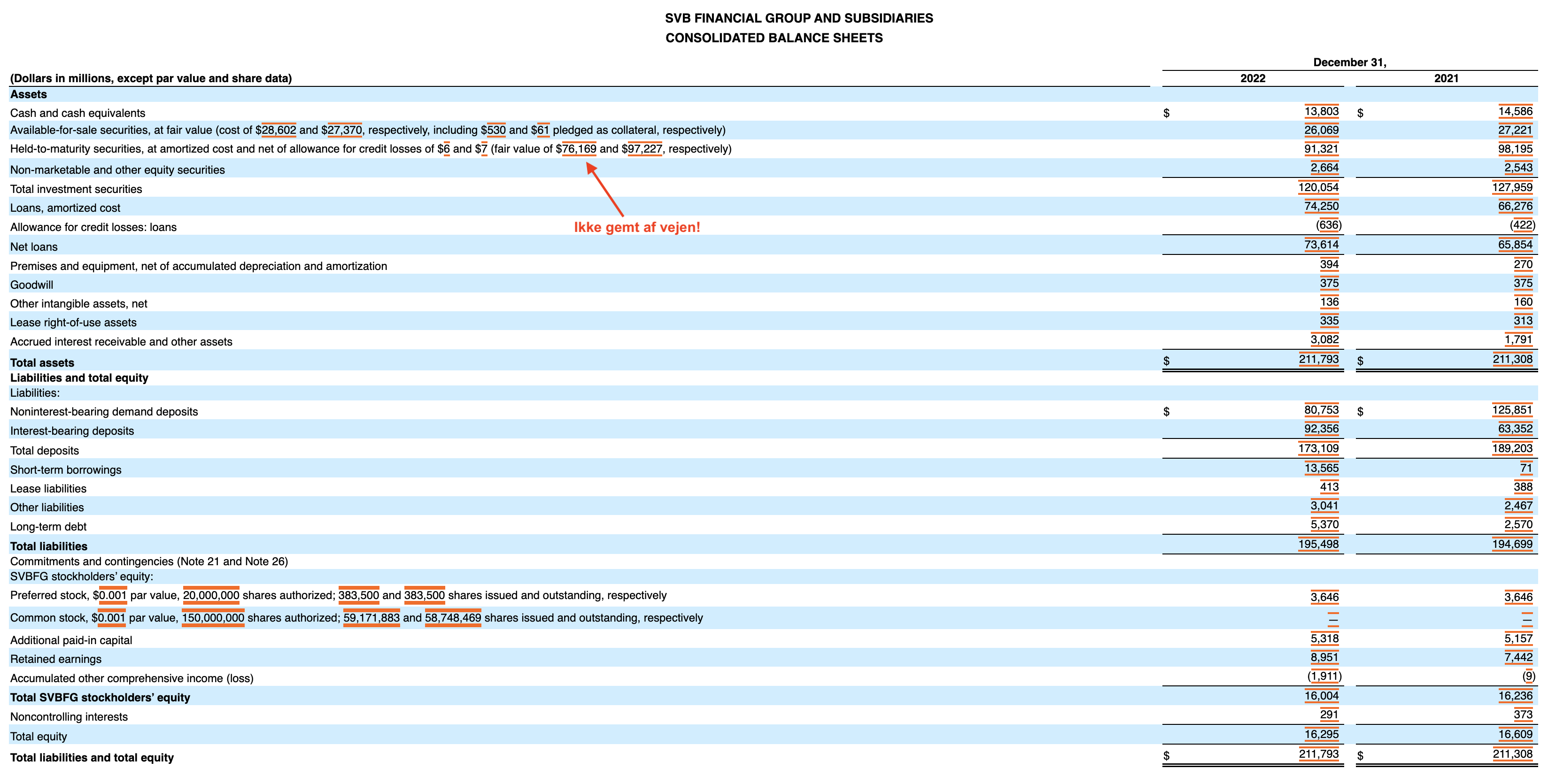This screenshot has width=1548, height=784.
Task: Click net loans value 73,614
Action: 1322,245
